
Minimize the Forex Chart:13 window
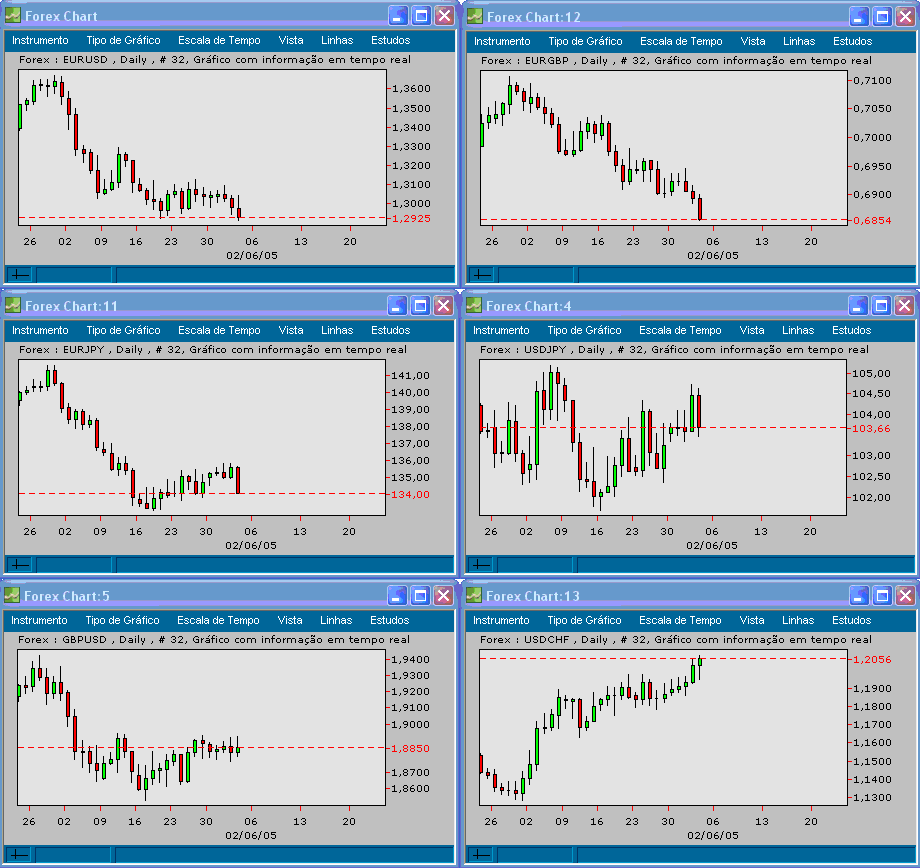pyautogui.click(x=859, y=595)
